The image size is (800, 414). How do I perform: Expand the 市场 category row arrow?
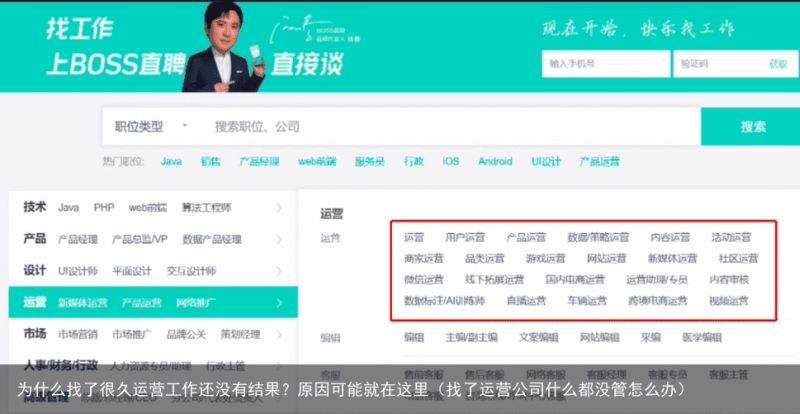click(x=279, y=334)
